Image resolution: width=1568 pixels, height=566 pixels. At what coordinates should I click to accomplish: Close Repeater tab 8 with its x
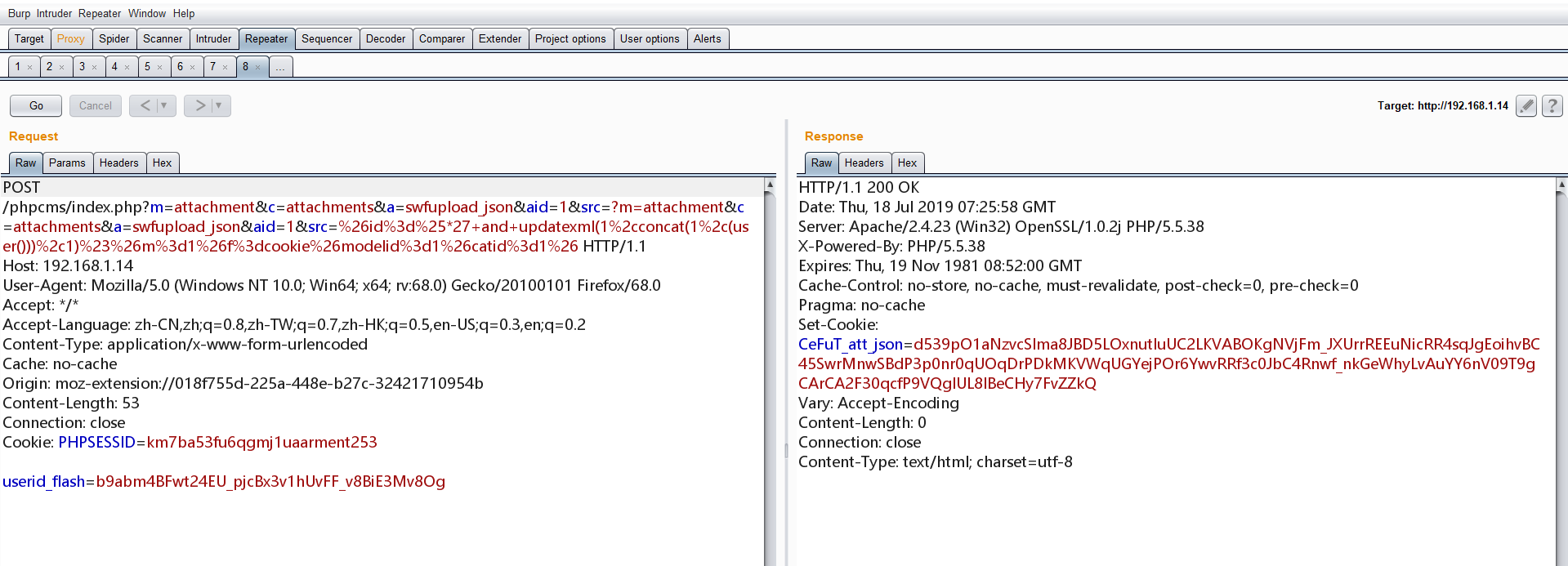(x=257, y=68)
